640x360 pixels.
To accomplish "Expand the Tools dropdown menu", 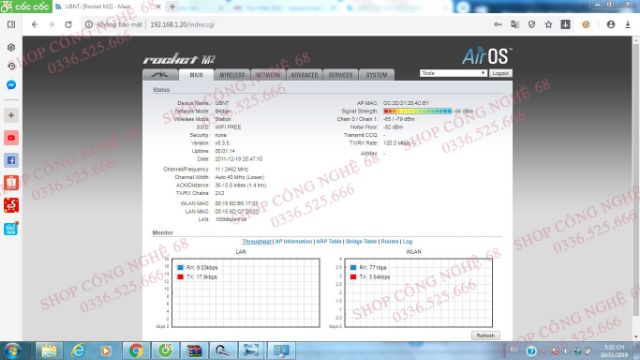I will [x=453, y=73].
